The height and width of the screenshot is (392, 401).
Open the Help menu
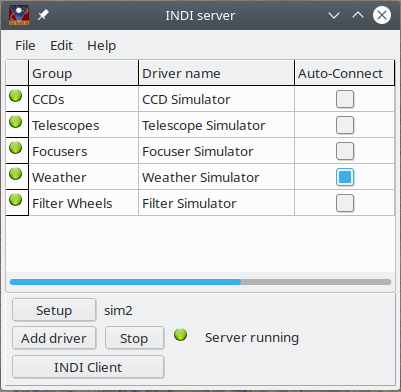point(102,46)
